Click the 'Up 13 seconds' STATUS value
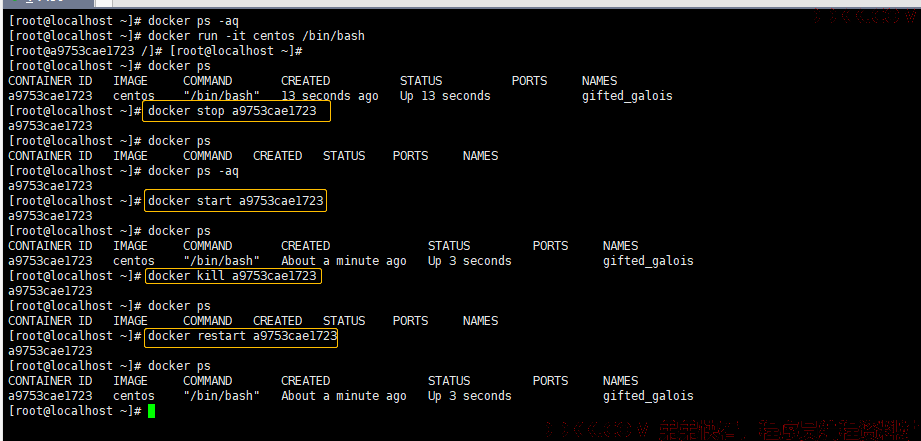Screen dimensions: 921x441 (x=445, y=96)
